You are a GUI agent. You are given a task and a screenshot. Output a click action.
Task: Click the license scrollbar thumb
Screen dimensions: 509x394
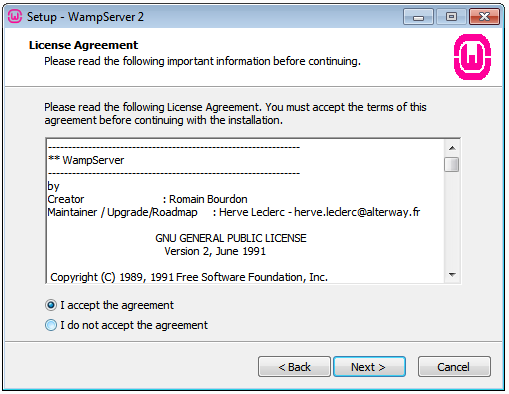452,164
